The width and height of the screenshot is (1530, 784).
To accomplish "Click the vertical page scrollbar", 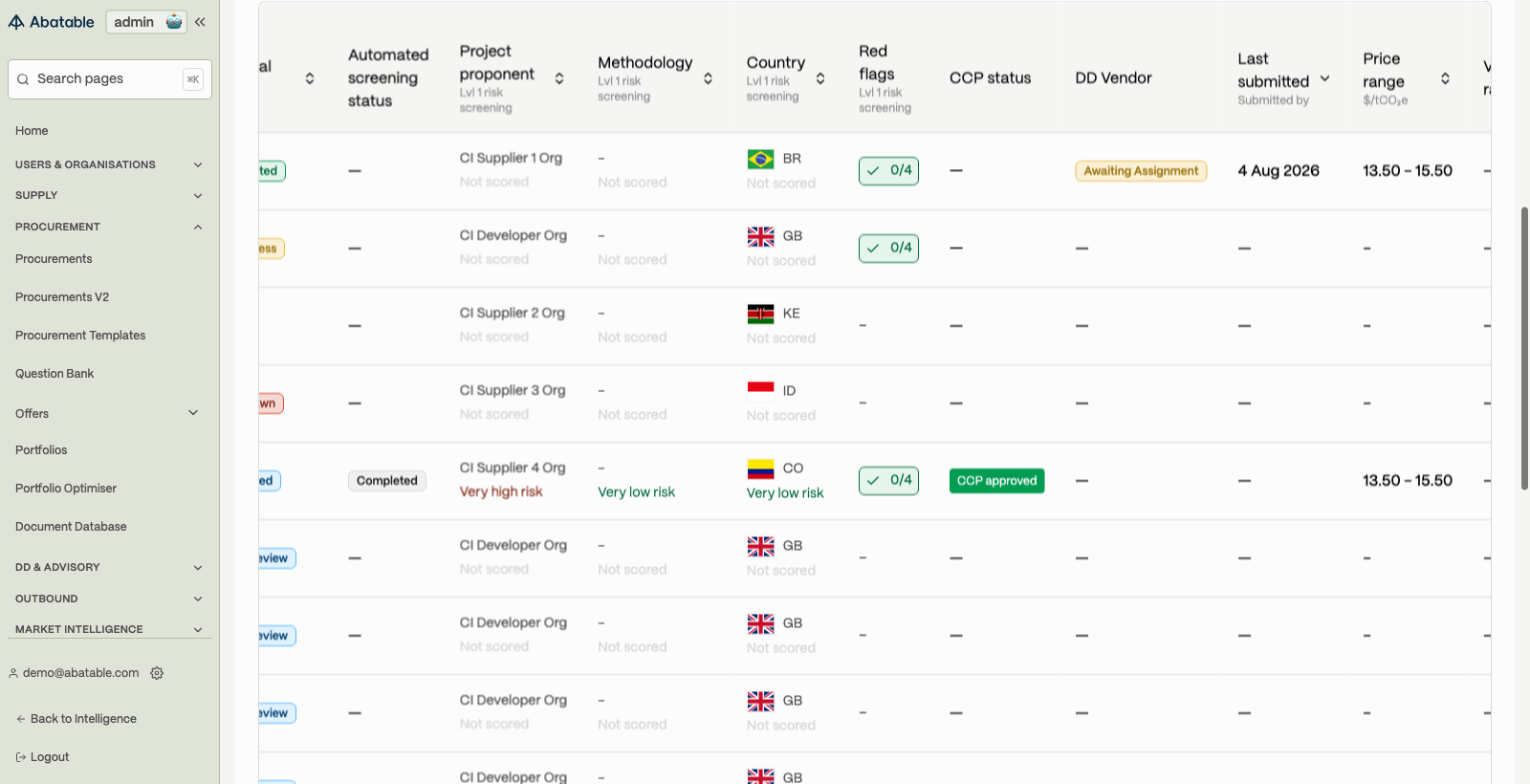I will [1524, 348].
